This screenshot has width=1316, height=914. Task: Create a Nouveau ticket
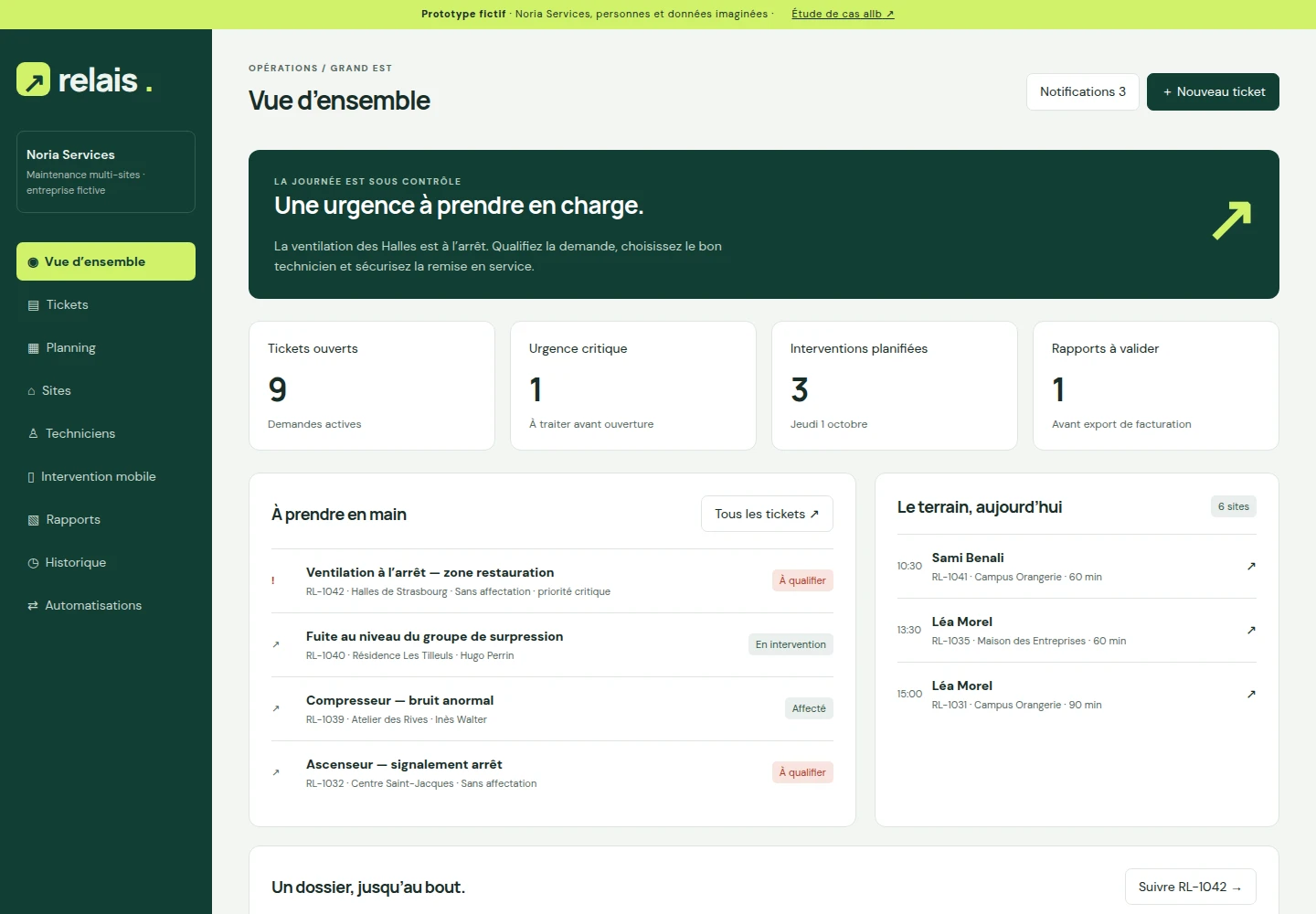(x=1213, y=91)
